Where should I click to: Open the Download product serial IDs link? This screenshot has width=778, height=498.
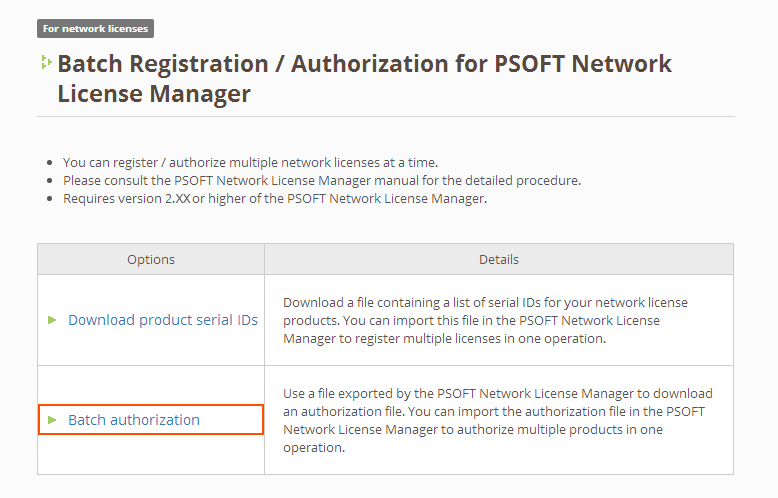163,320
